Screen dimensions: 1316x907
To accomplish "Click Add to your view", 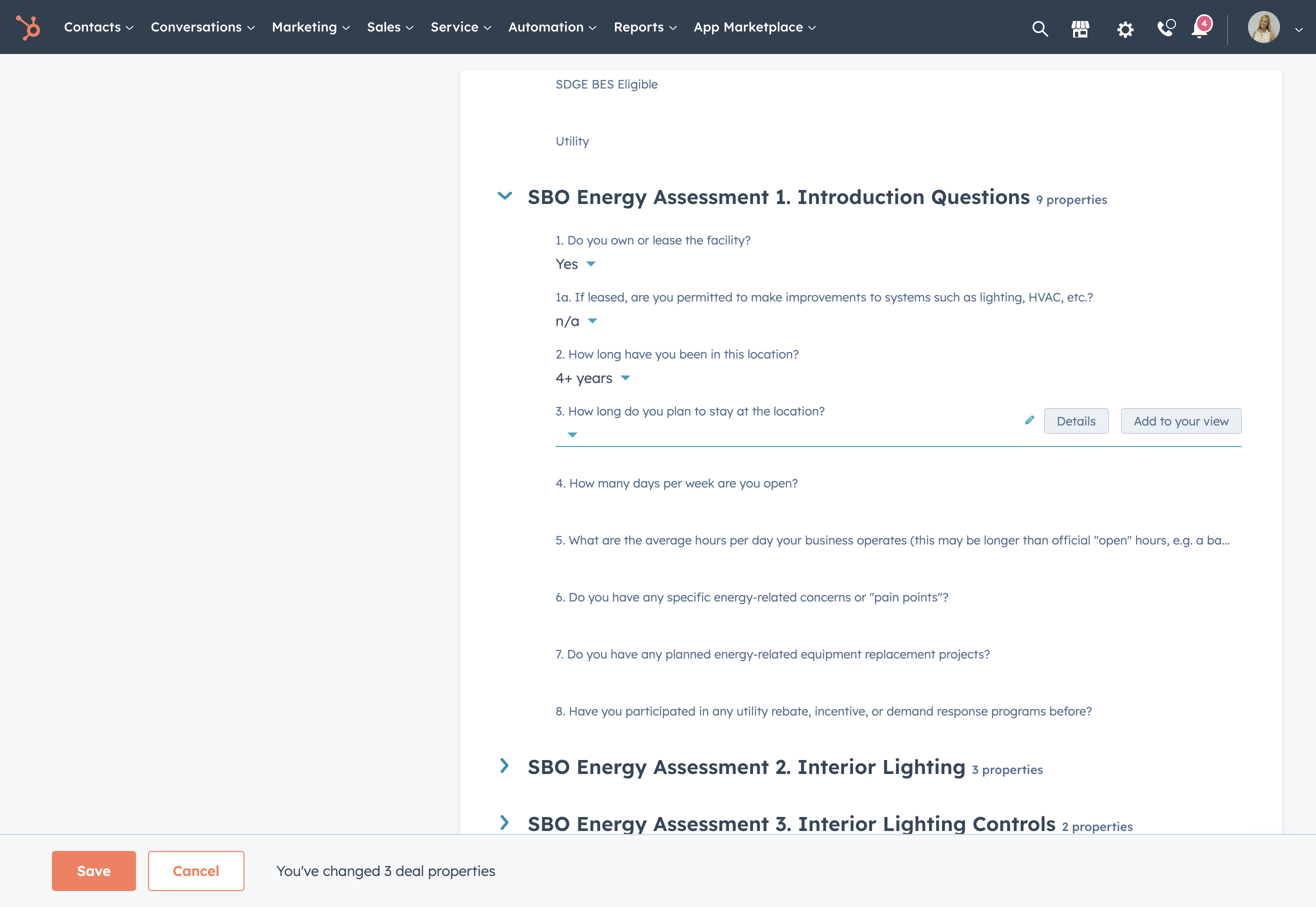I will (x=1181, y=421).
